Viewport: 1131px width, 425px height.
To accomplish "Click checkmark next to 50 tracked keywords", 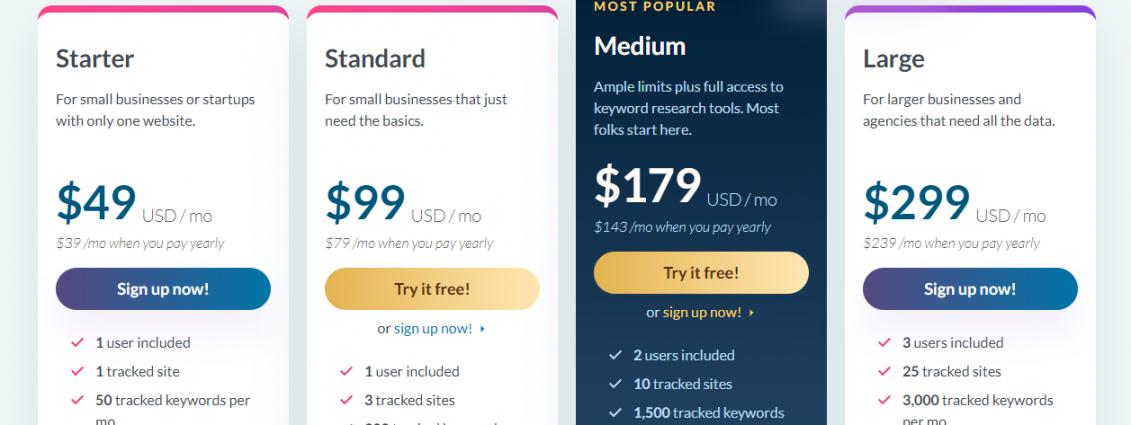I will 77,401.
